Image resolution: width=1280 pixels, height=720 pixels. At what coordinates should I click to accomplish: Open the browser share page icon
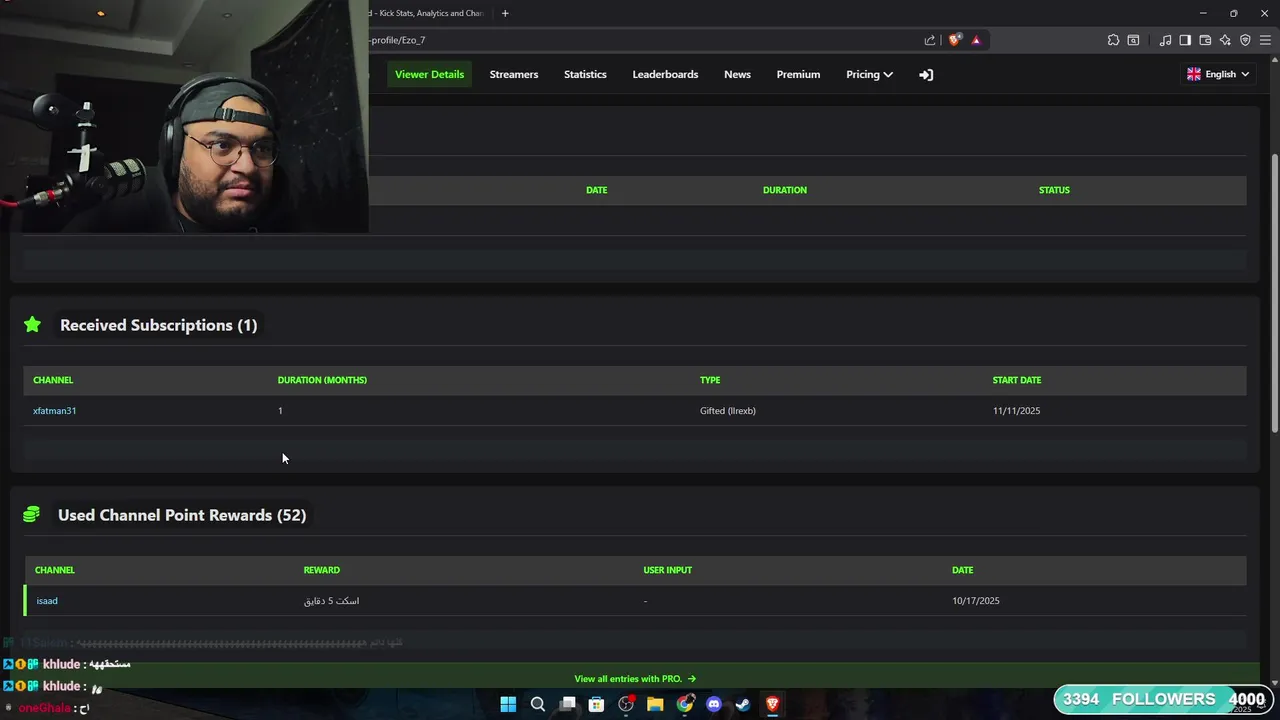click(930, 40)
